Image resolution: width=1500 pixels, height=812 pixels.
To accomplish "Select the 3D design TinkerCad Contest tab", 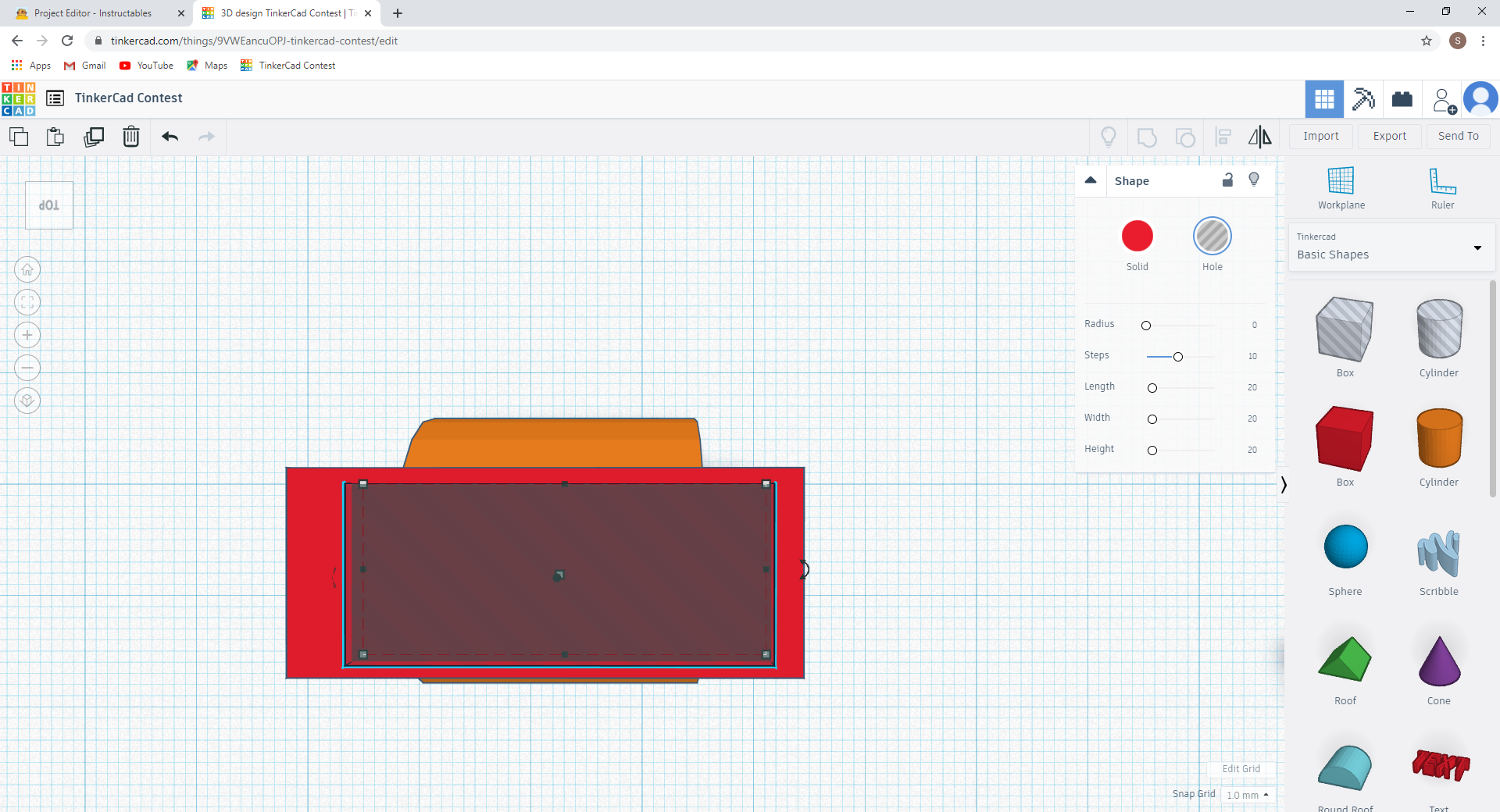I will (287, 13).
